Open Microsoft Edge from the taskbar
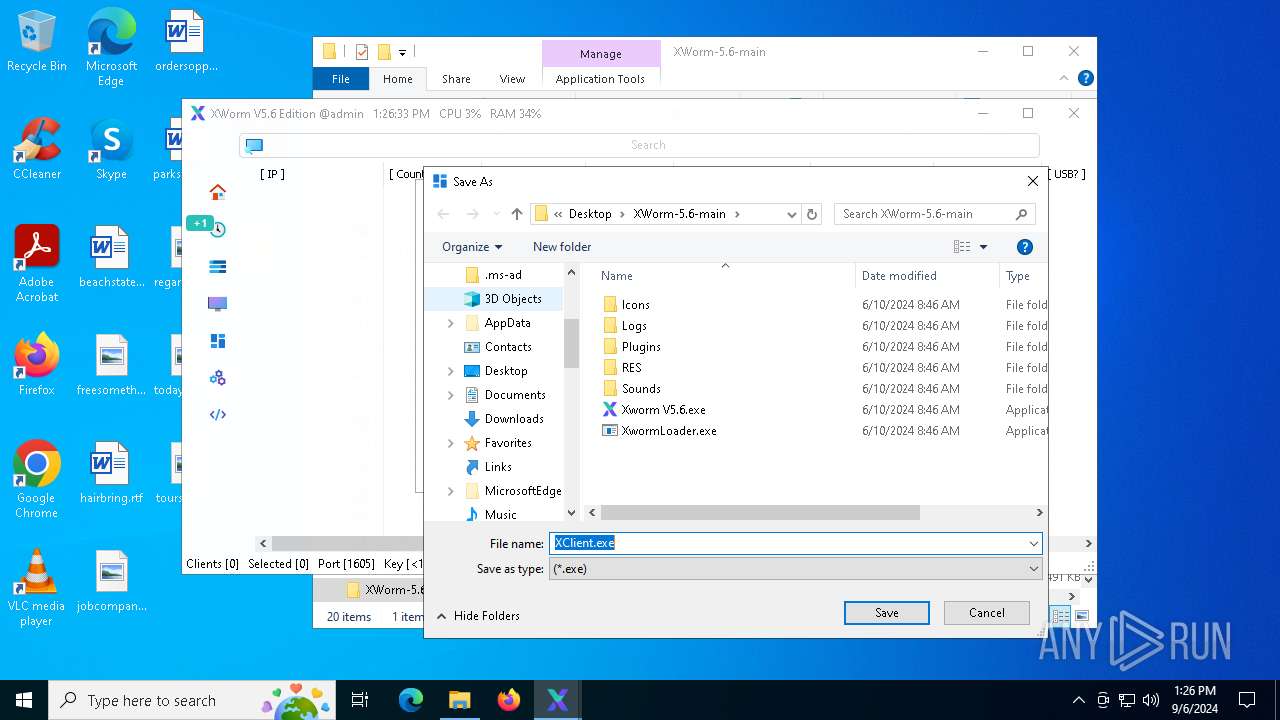This screenshot has width=1280, height=720. point(411,700)
